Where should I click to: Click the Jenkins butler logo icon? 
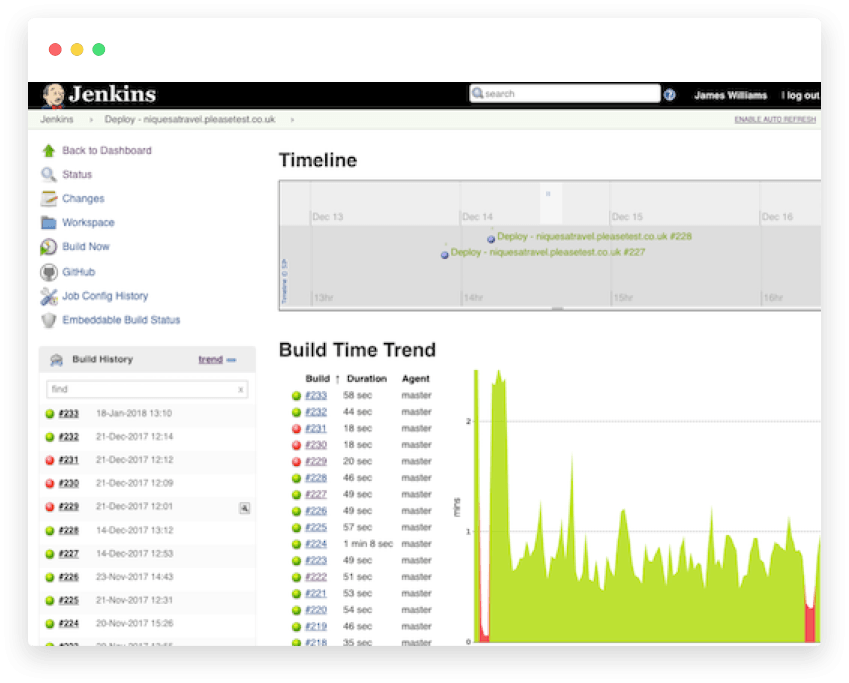(x=54, y=96)
